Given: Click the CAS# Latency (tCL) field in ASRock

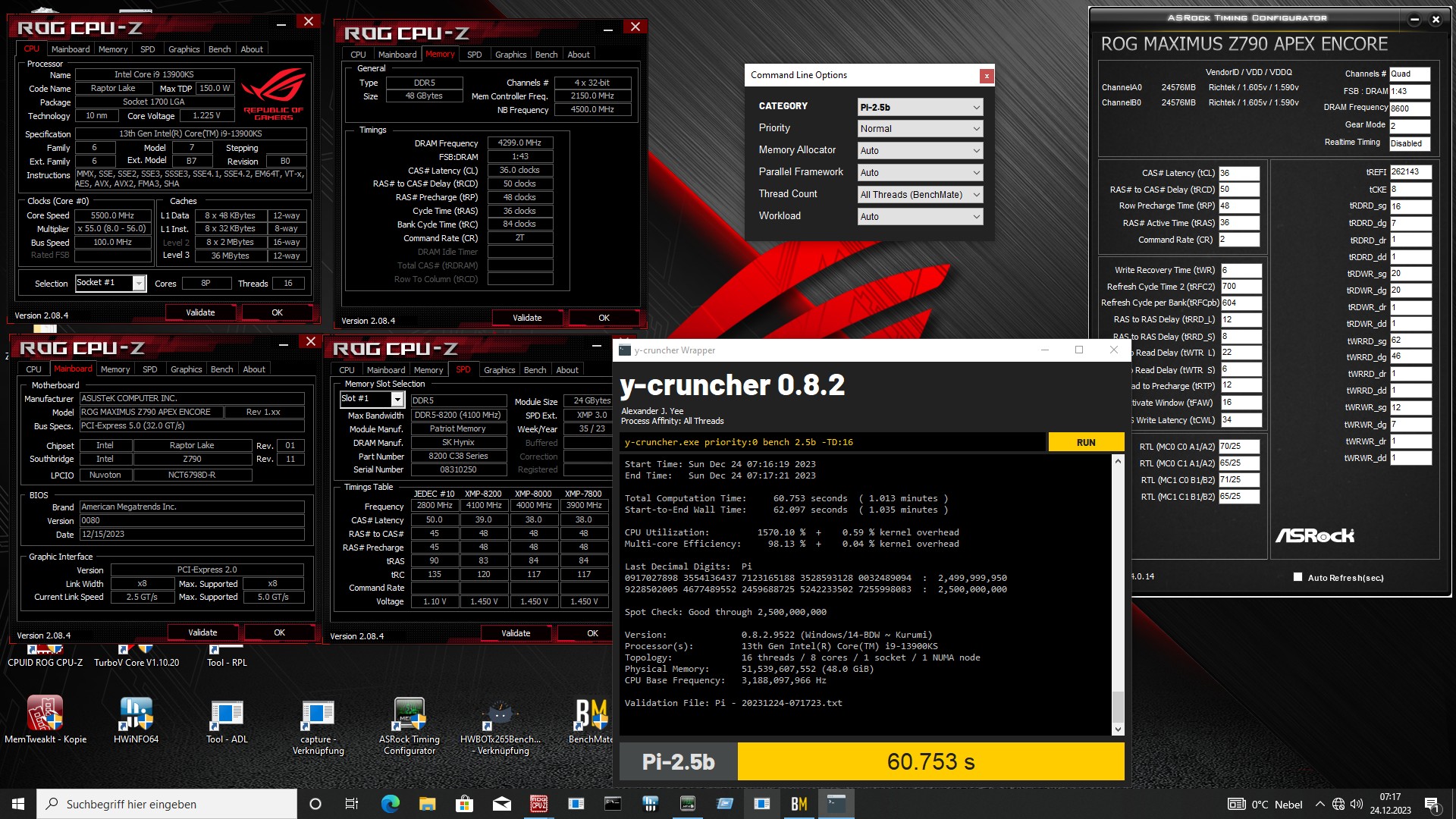Looking at the screenshot, I should pyautogui.click(x=1239, y=173).
